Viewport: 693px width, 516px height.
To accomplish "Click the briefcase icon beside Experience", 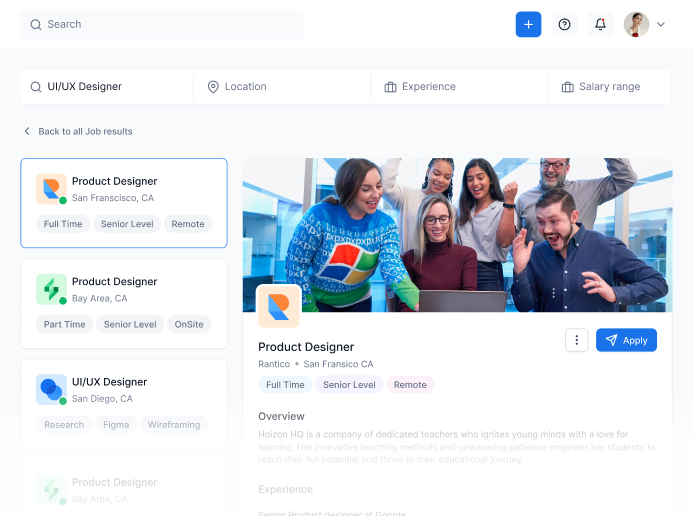I will pyautogui.click(x=390, y=87).
